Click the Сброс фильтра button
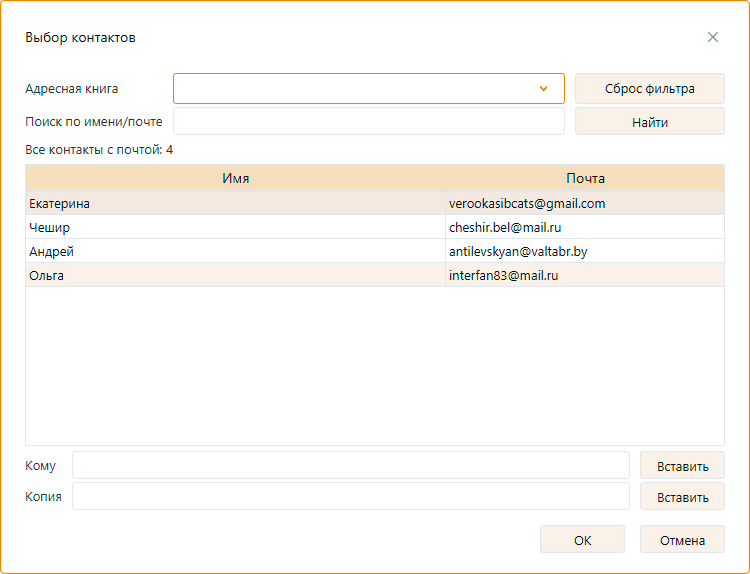 pyautogui.click(x=649, y=88)
